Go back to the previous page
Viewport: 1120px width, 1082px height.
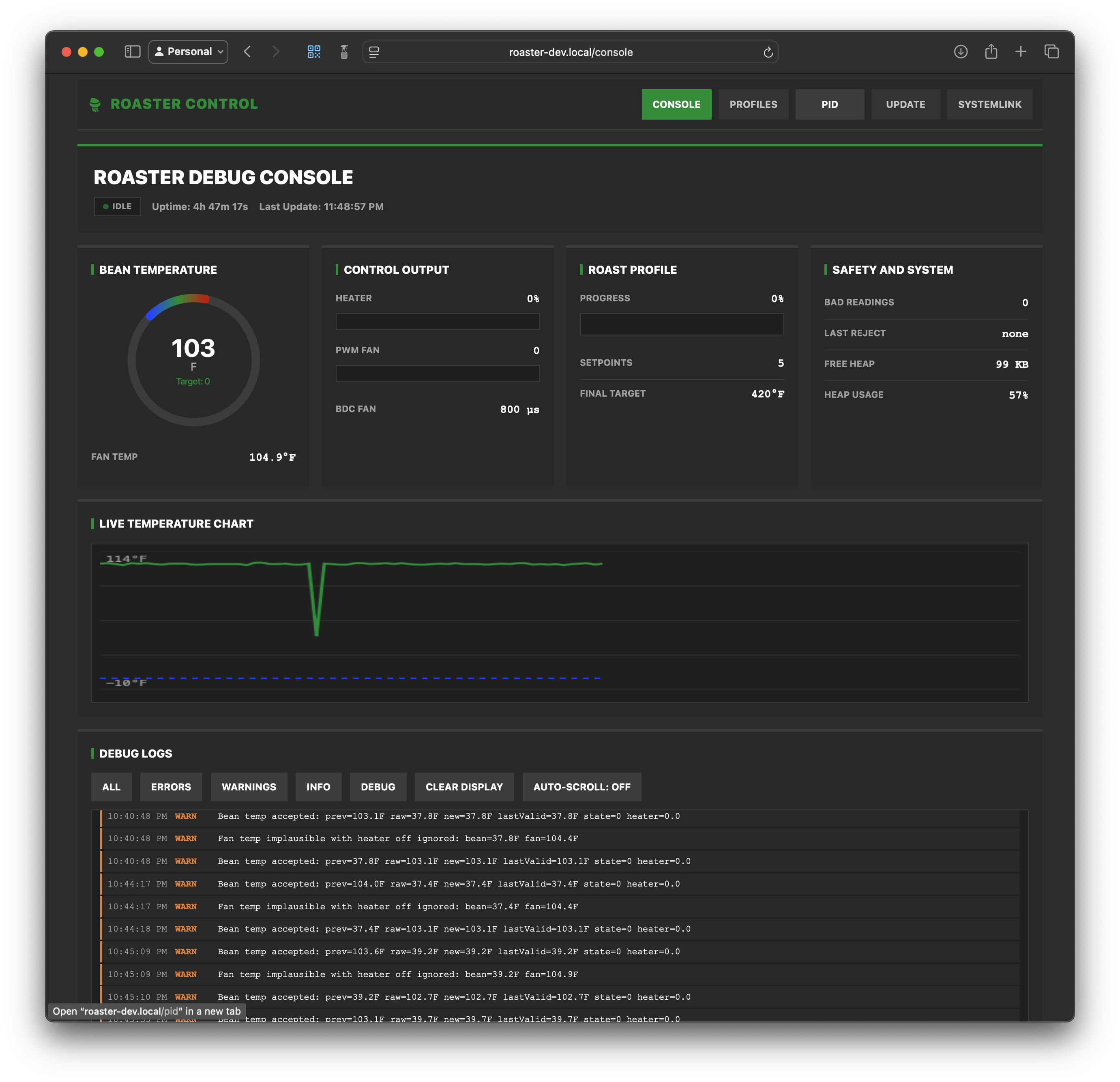(247, 52)
